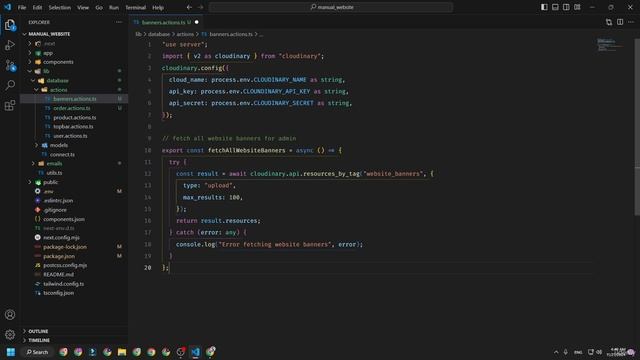Open the Run menu
The height and width of the screenshot is (360, 640).
[x=114, y=7]
